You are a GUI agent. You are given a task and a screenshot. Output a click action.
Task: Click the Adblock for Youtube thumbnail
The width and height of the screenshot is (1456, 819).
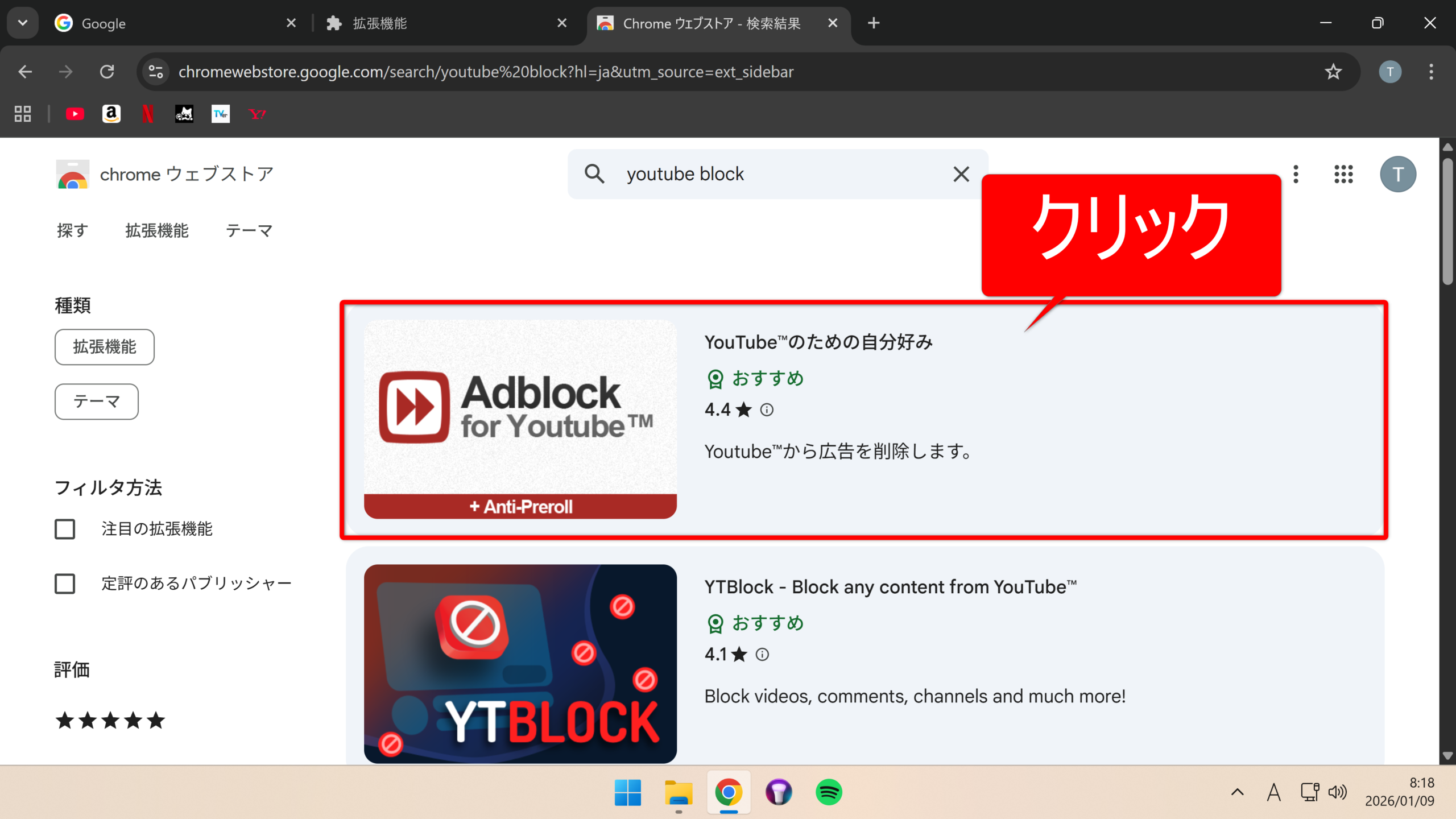(x=520, y=419)
